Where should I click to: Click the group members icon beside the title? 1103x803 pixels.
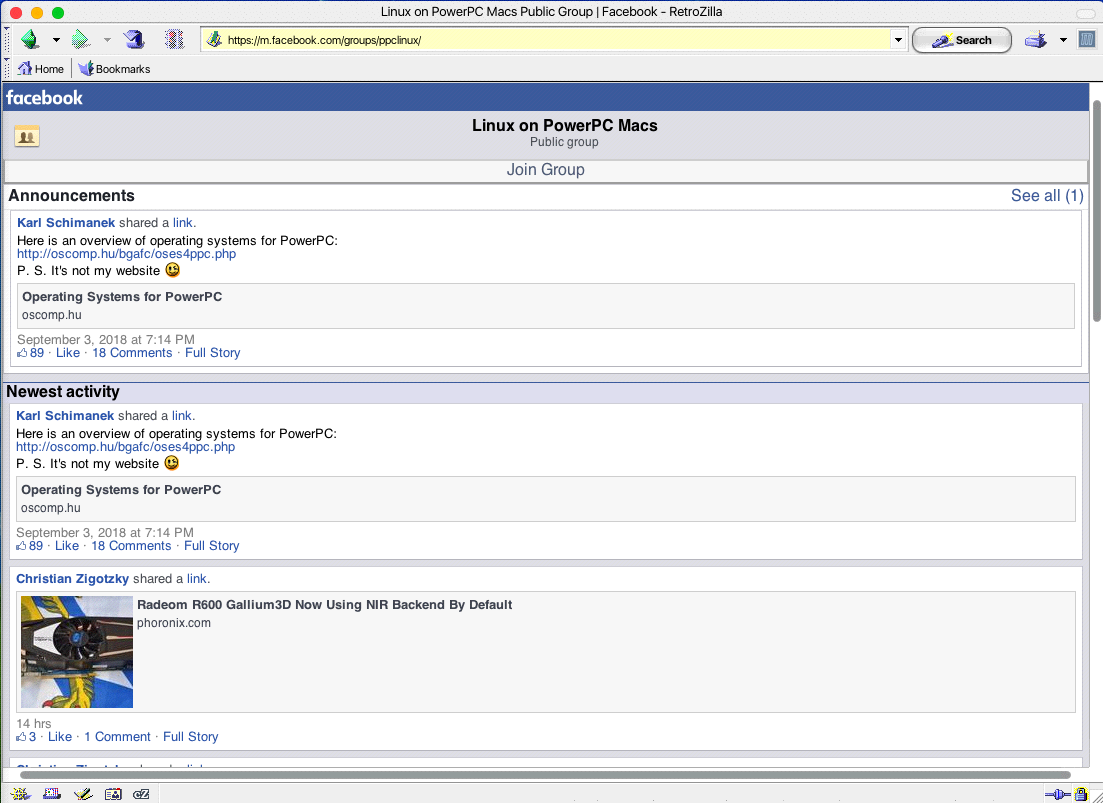pos(27,136)
